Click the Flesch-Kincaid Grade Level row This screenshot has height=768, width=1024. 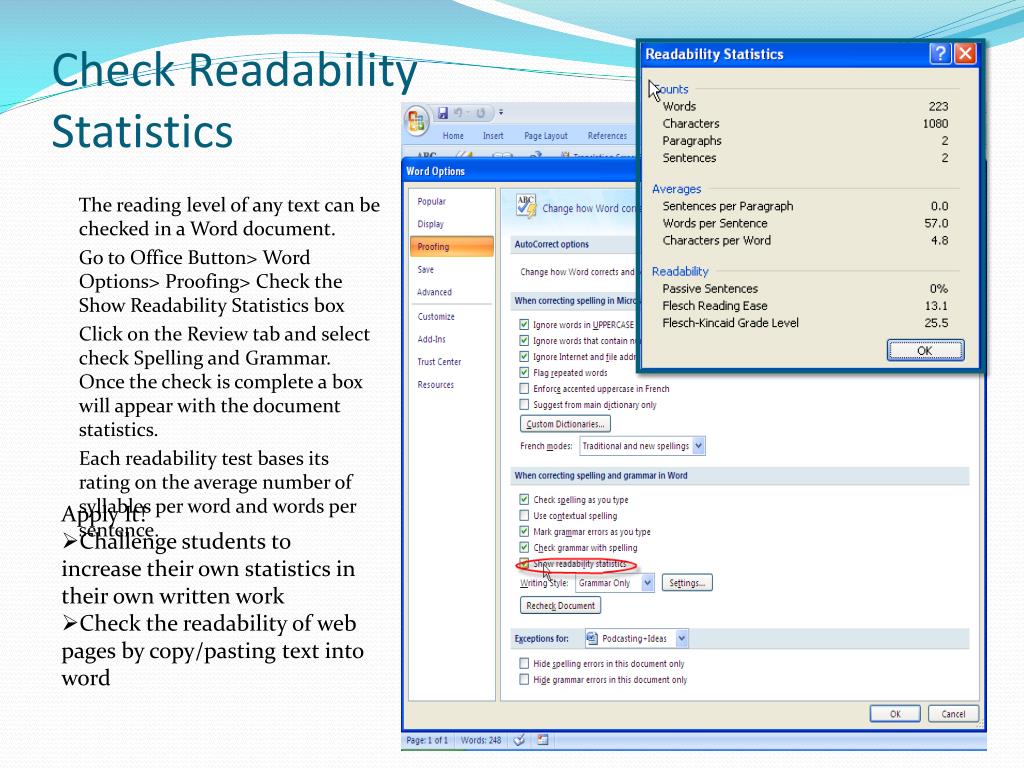pyautogui.click(x=805, y=323)
